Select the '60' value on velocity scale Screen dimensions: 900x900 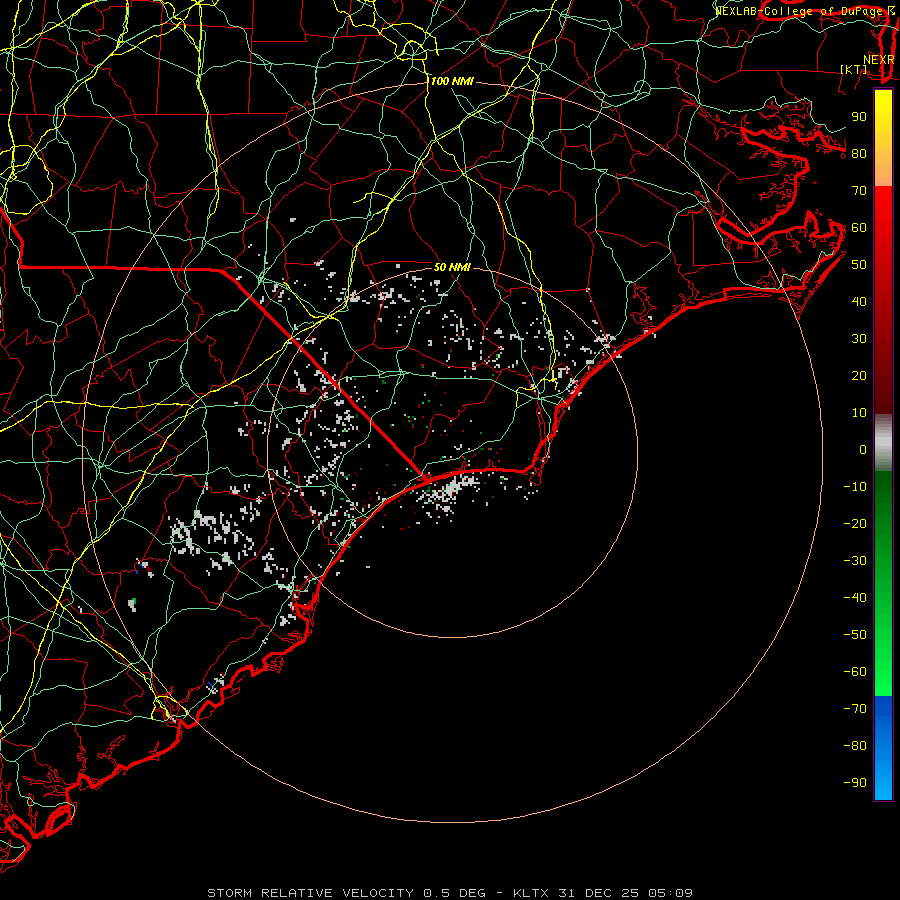point(859,228)
